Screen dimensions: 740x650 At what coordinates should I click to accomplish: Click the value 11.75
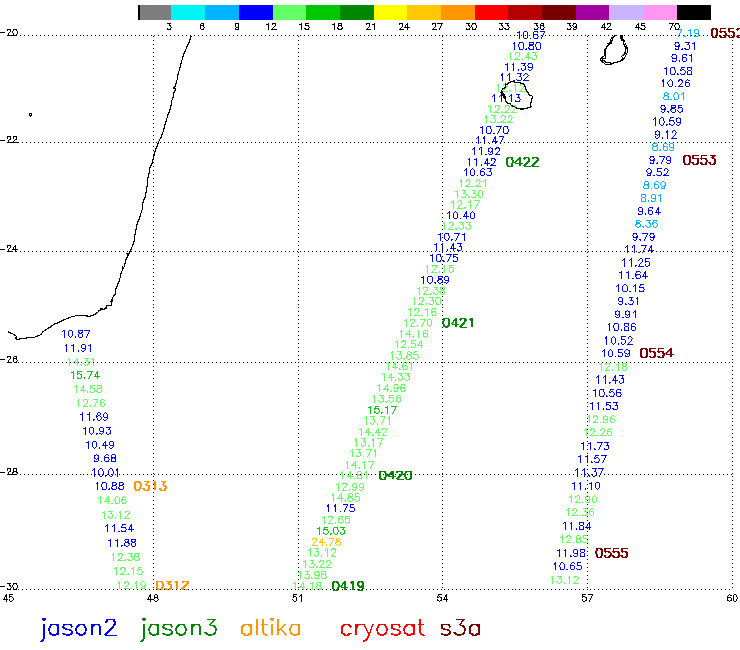click(x=340, y=508)
